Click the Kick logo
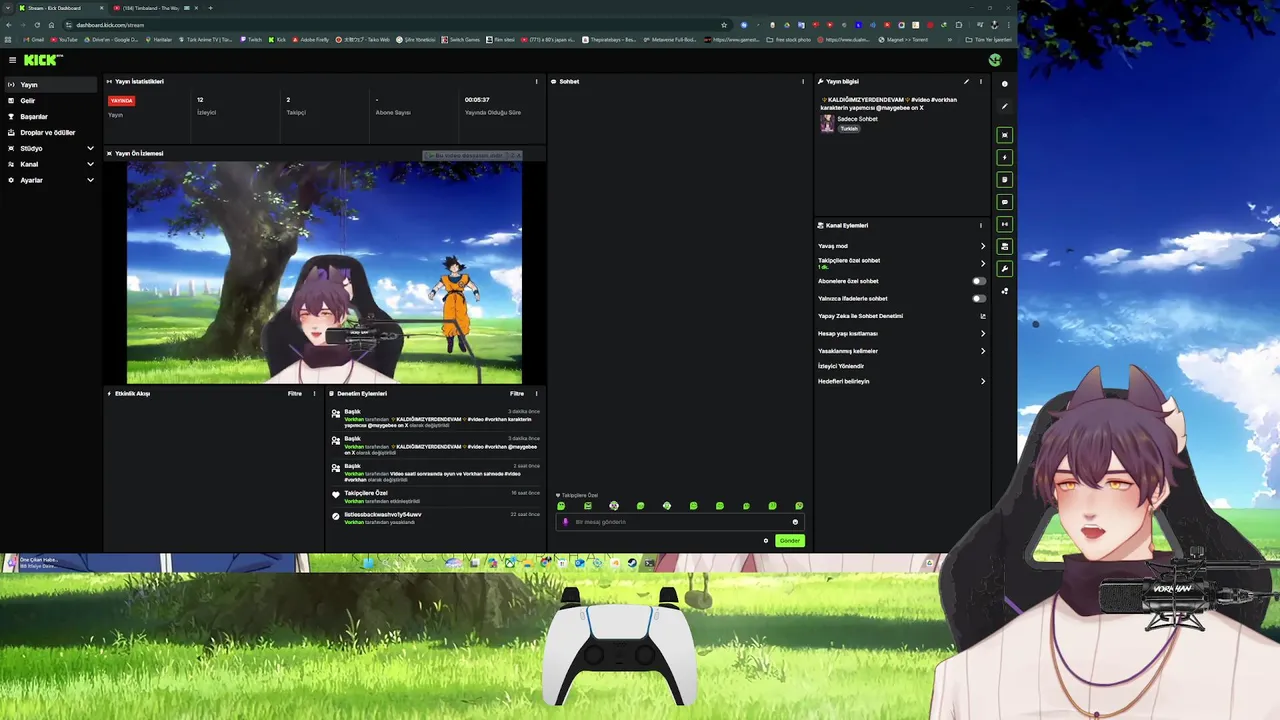The image size is (1280, 720). point(43,60)
